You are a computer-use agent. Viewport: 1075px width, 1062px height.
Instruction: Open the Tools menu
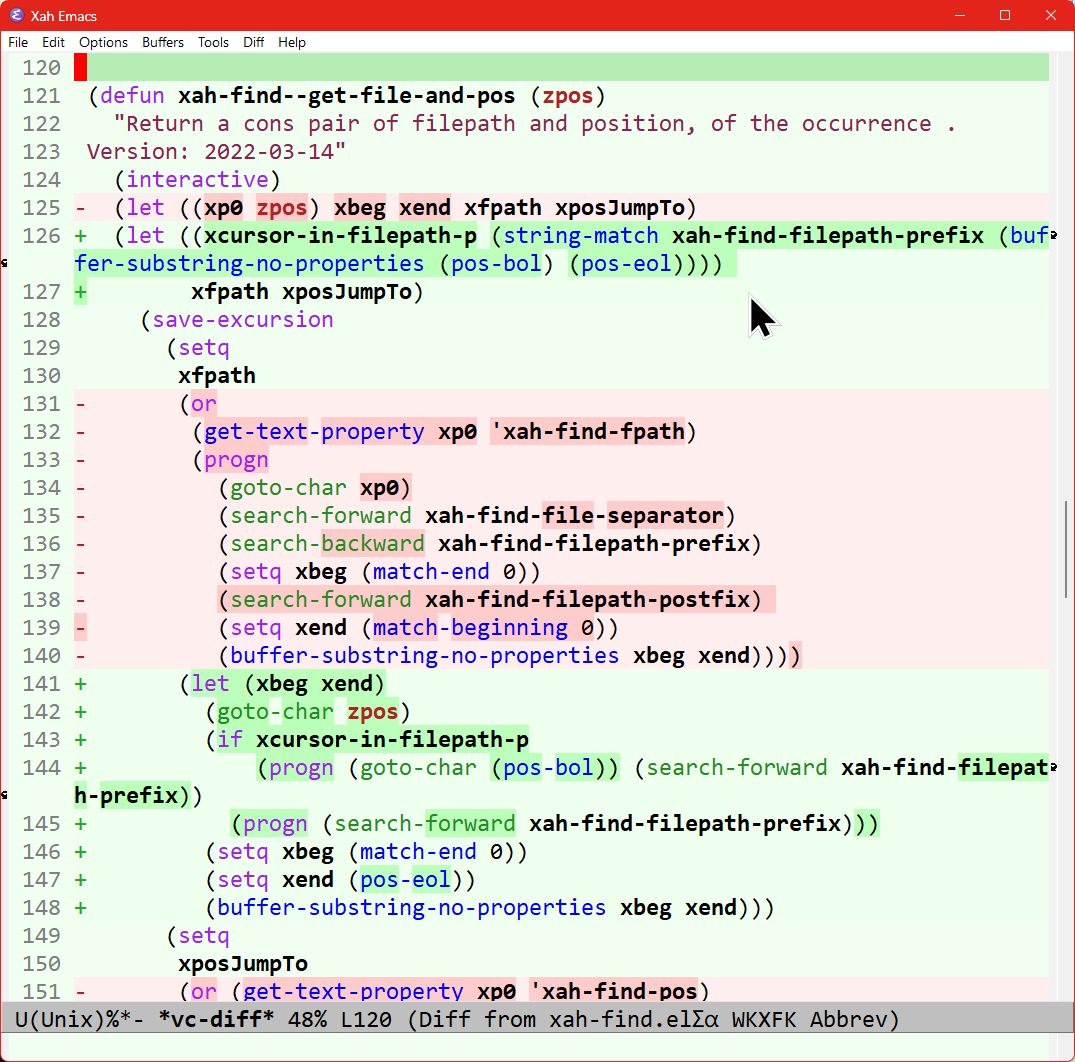click(x=213, y=43)
